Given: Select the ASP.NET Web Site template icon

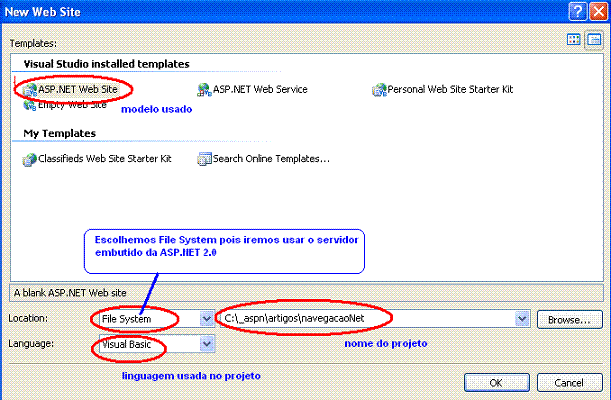Looking at the screenshot, I should coord(30,90).
